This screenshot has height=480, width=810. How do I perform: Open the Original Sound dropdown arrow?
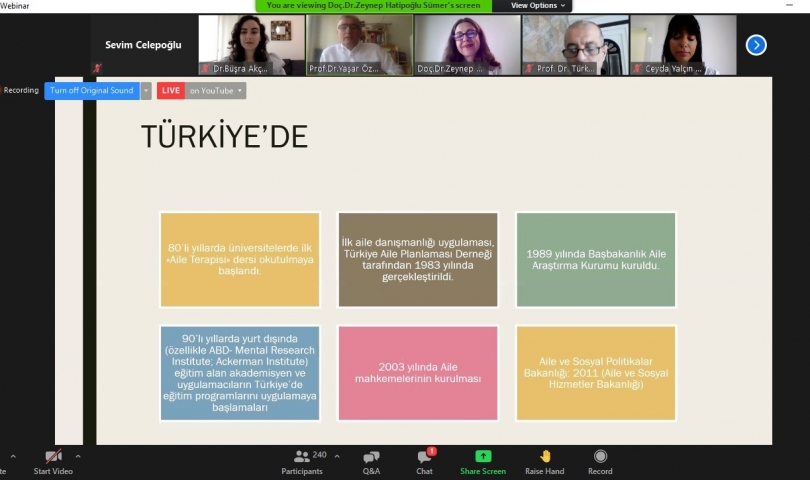click(x=146, y=90)
